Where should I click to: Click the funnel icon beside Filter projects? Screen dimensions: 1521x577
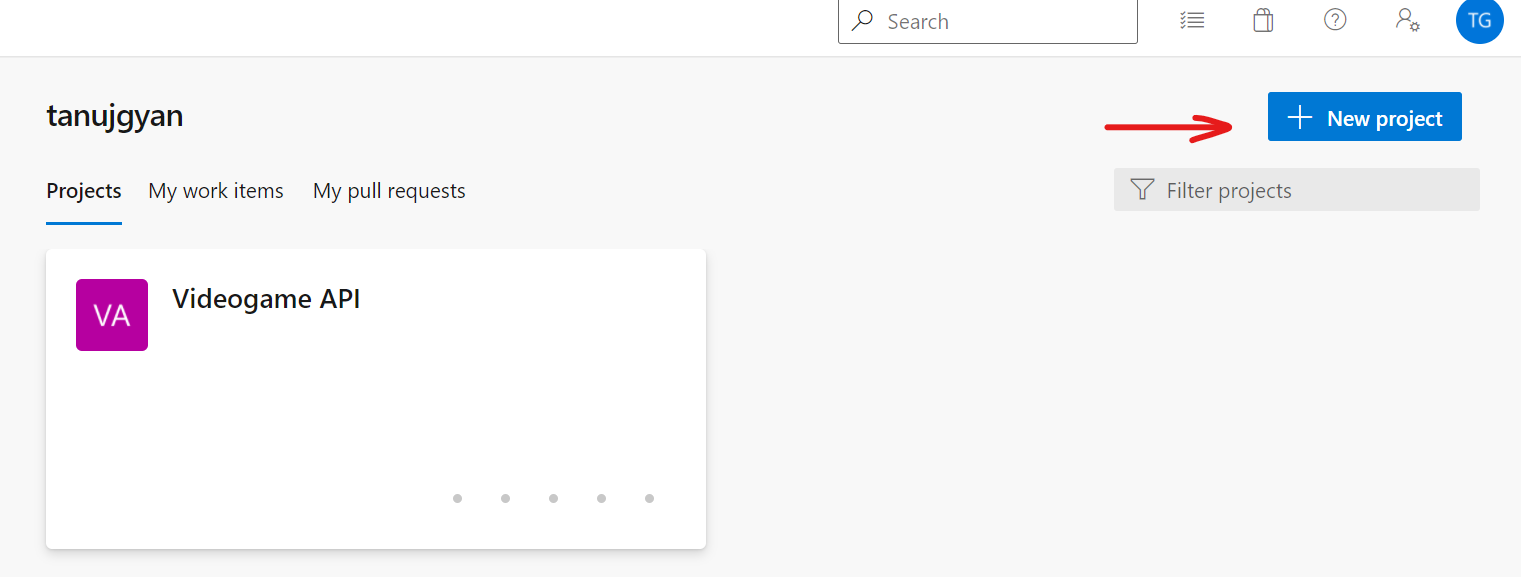click(x=1142, y=190)
